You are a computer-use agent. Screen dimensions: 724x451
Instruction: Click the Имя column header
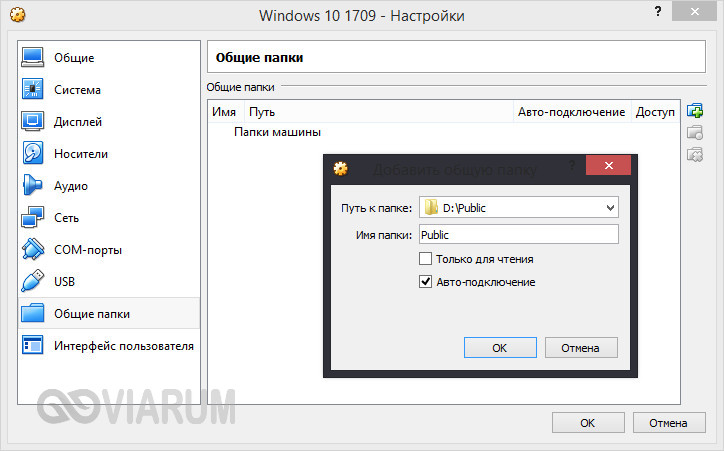coord(224,112)
